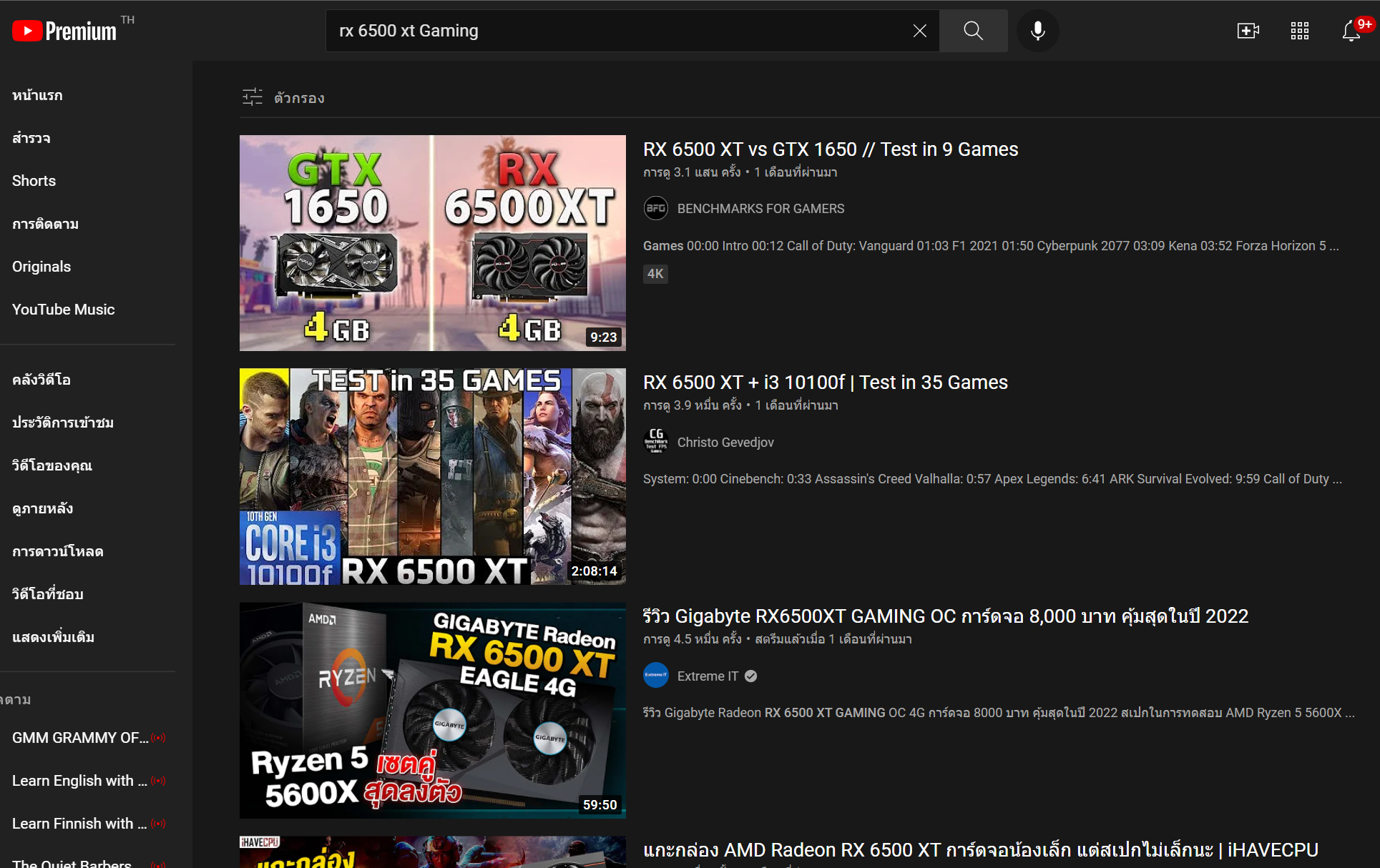1380x868 pixels.
Task: Open the iHAVECPU unboxing video thumbnail
Action: 432,852
